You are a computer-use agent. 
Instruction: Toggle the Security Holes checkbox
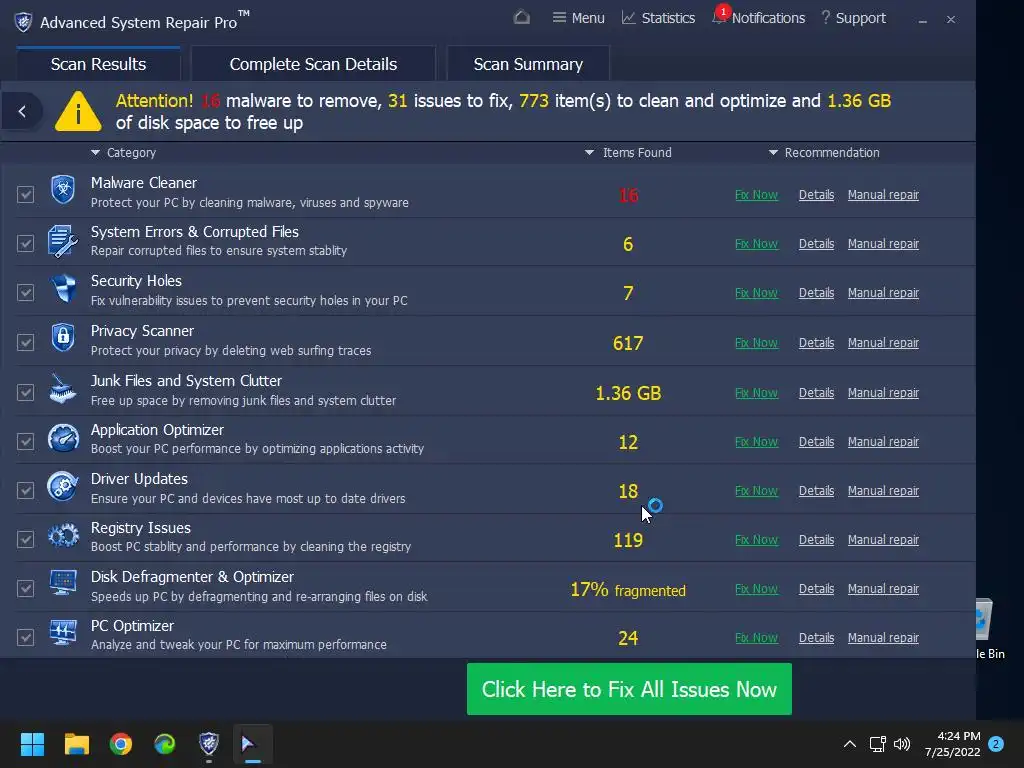[x=25, y=292]
